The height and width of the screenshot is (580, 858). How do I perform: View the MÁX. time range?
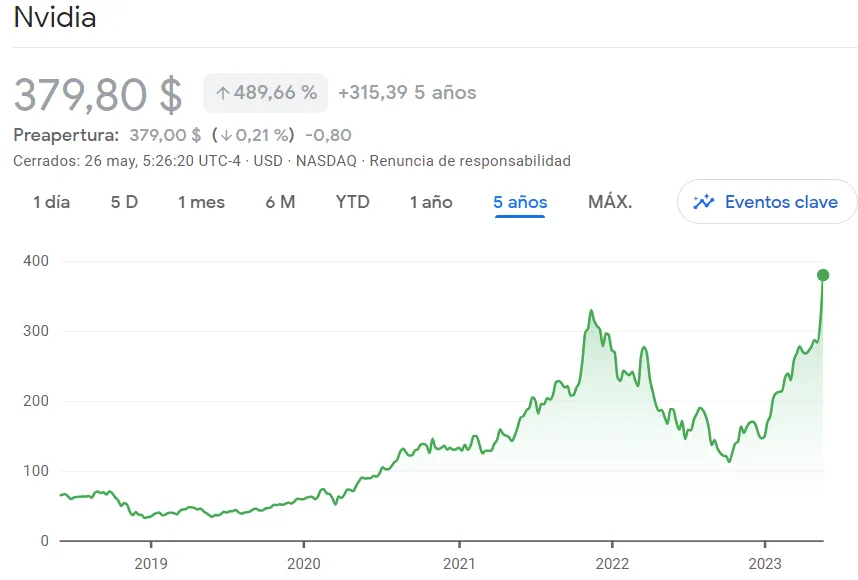point(610,202)
